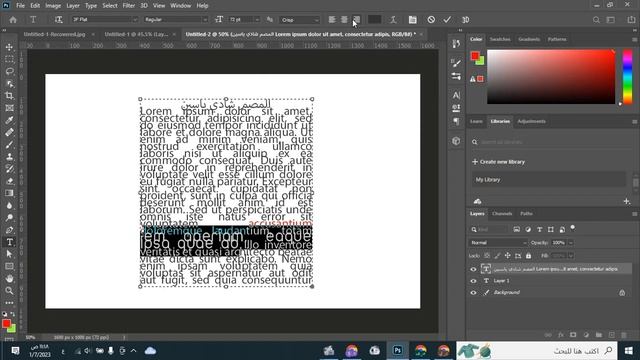Open the font size dropdown
Screen dimensions: 640x360
(x=257, y=20)
